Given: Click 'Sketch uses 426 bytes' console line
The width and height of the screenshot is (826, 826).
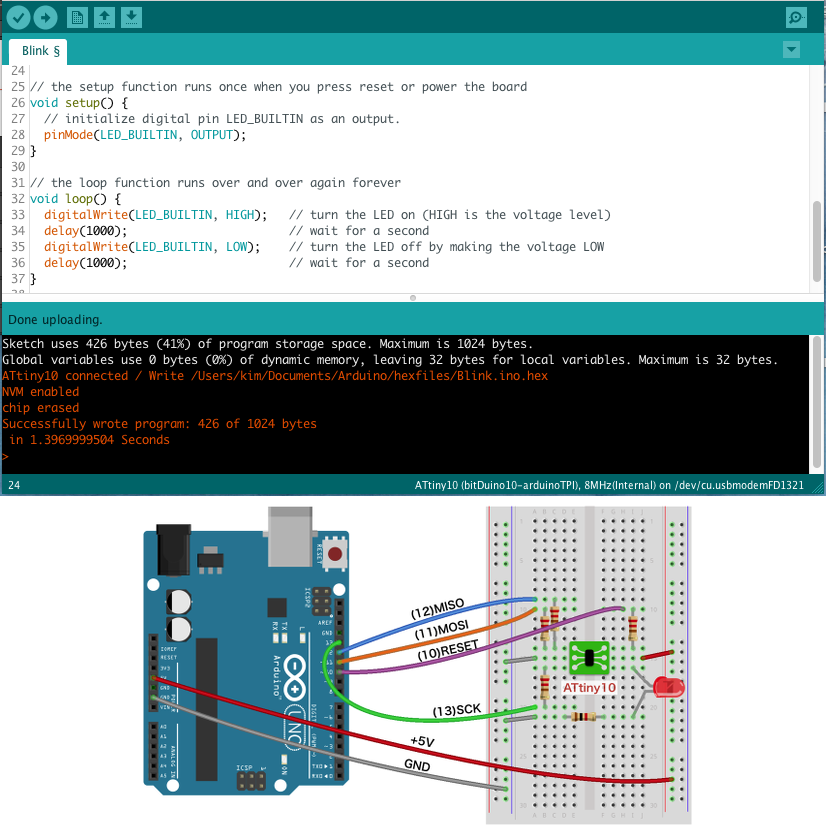Looking at the screenshot, I should point(267,344).
